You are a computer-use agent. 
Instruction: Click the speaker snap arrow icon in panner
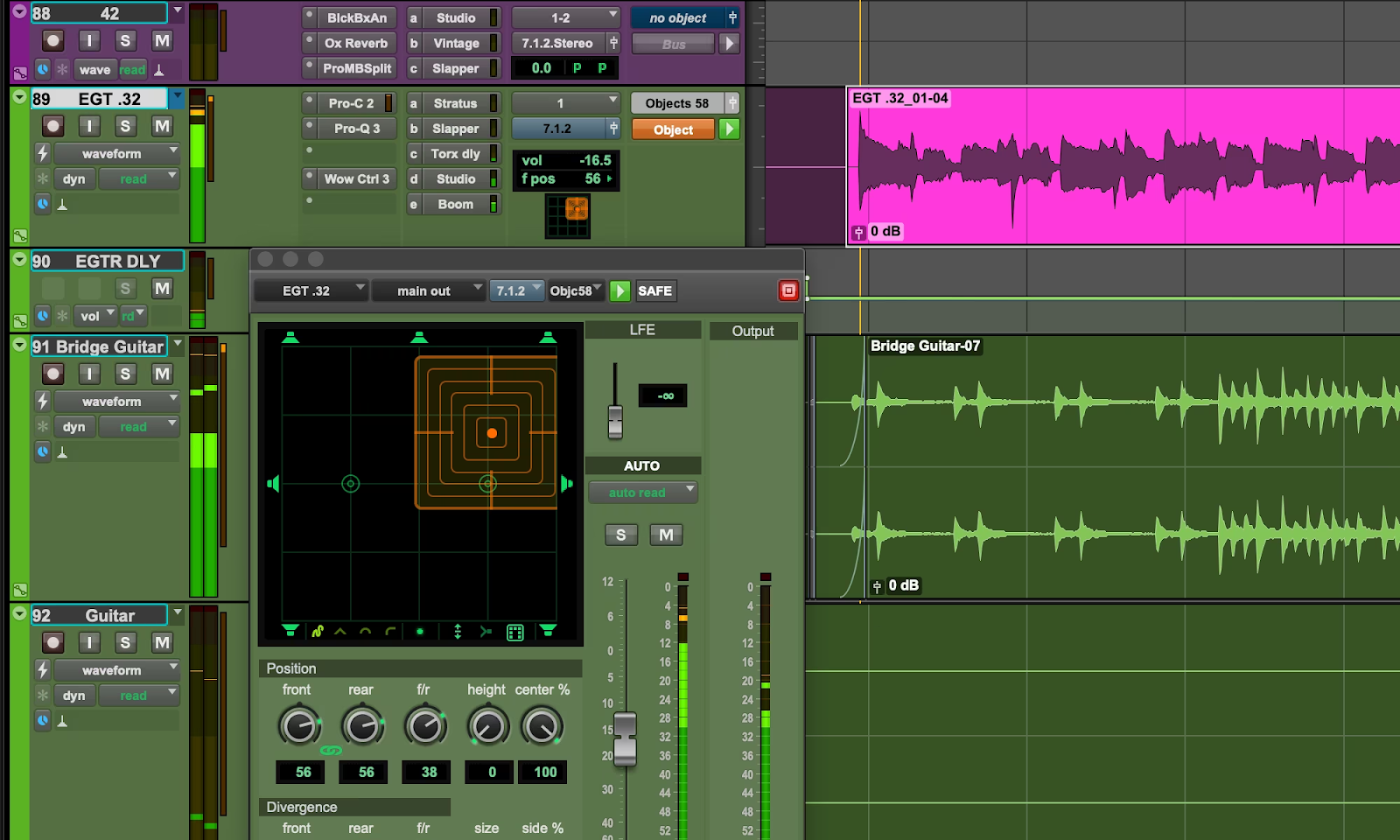point(486,631)
